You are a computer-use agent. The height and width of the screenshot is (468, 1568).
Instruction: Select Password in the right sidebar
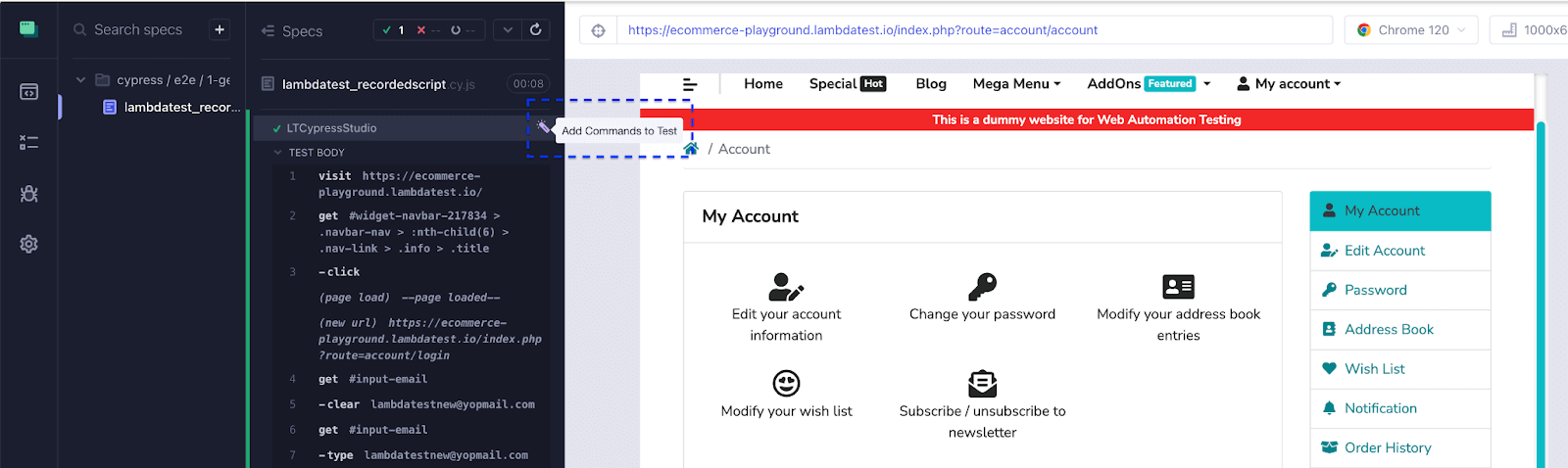1399,290
